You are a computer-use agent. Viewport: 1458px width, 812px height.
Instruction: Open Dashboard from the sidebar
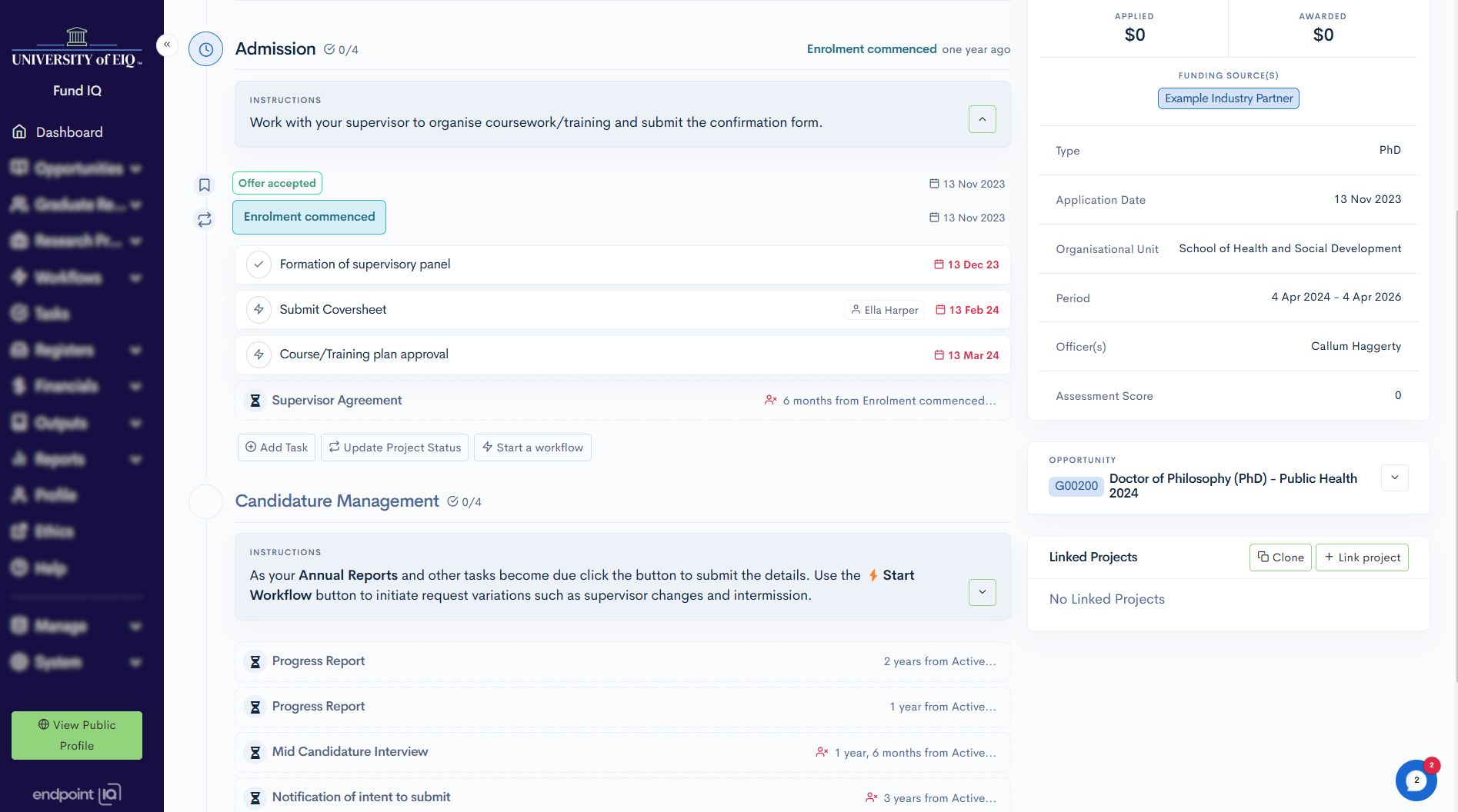pos(69,132)
